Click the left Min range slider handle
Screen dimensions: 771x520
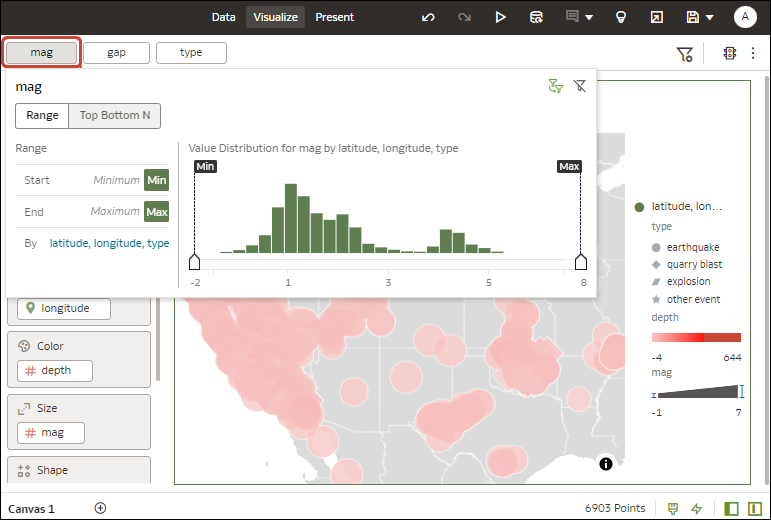click(x=194, y=262)
